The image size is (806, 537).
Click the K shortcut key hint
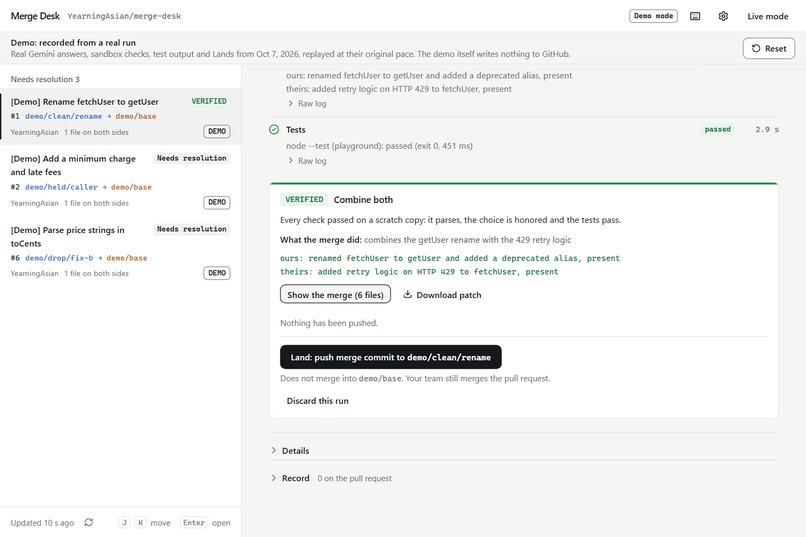pyautogui.click(x=140, y=523)
